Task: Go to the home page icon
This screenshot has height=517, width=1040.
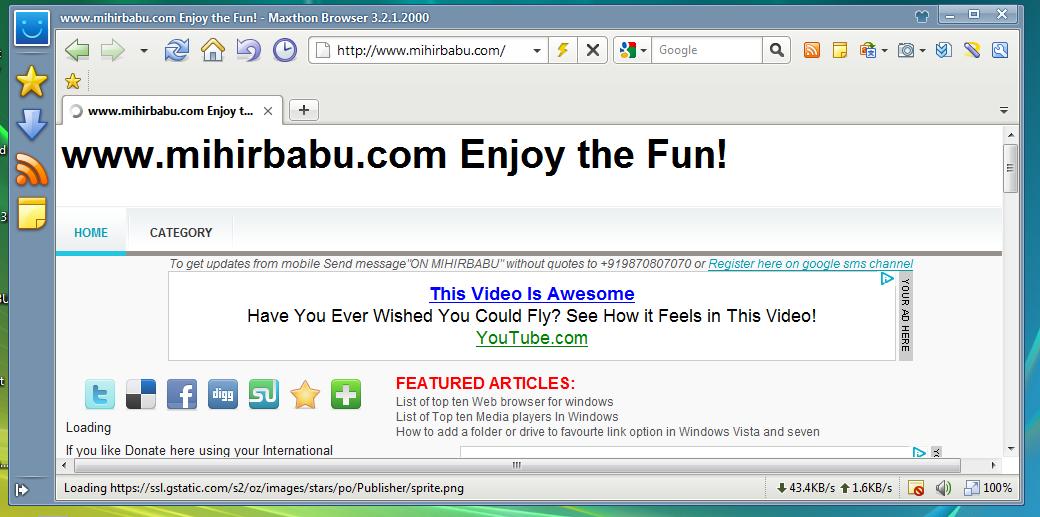Action: click(213, 50)
